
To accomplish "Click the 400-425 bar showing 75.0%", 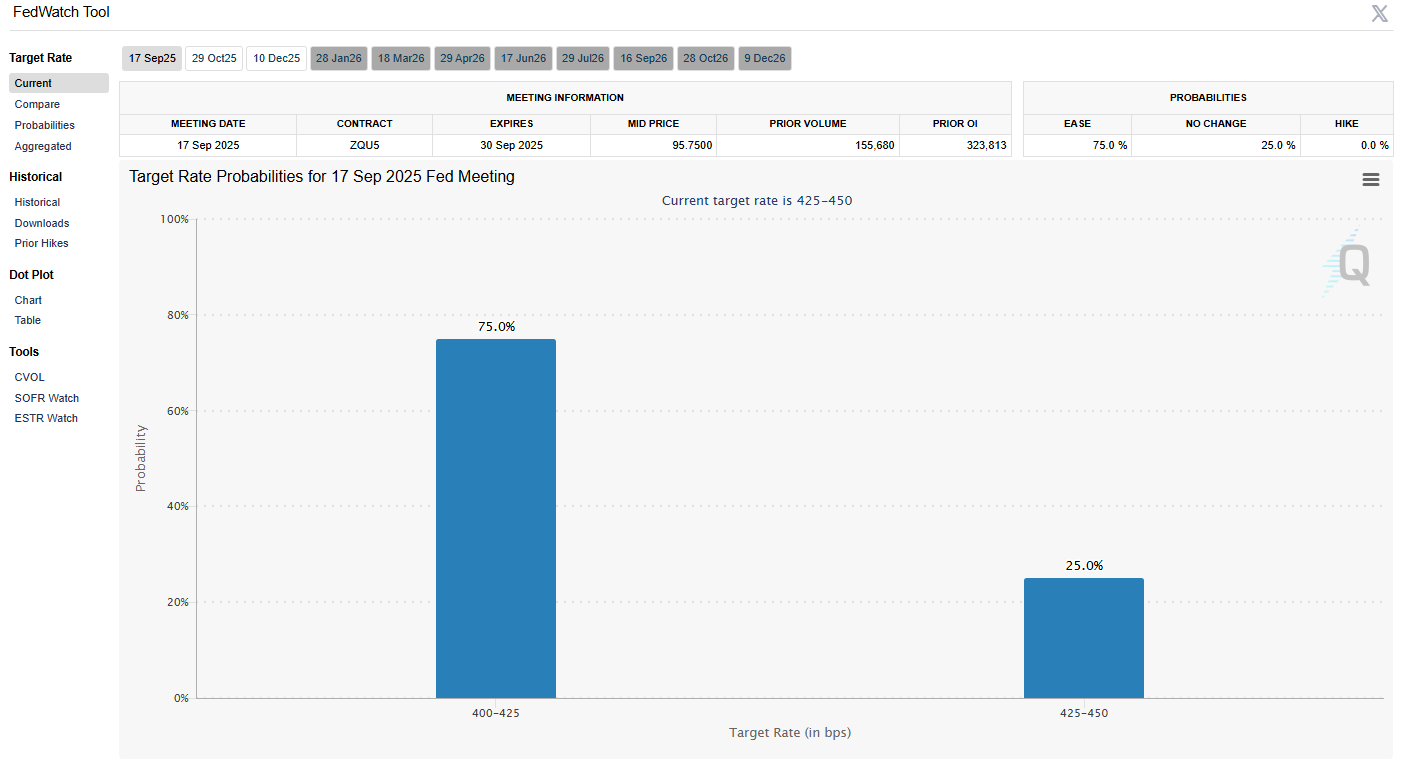I will coord(495,518).
